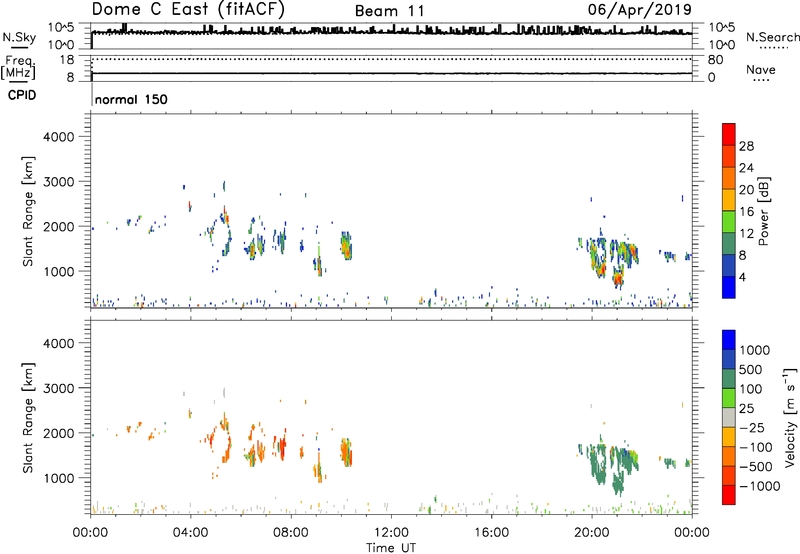Click the "Time UT" axis title
The height and width of the screenshot is (554, 800).
pos(391,548)
